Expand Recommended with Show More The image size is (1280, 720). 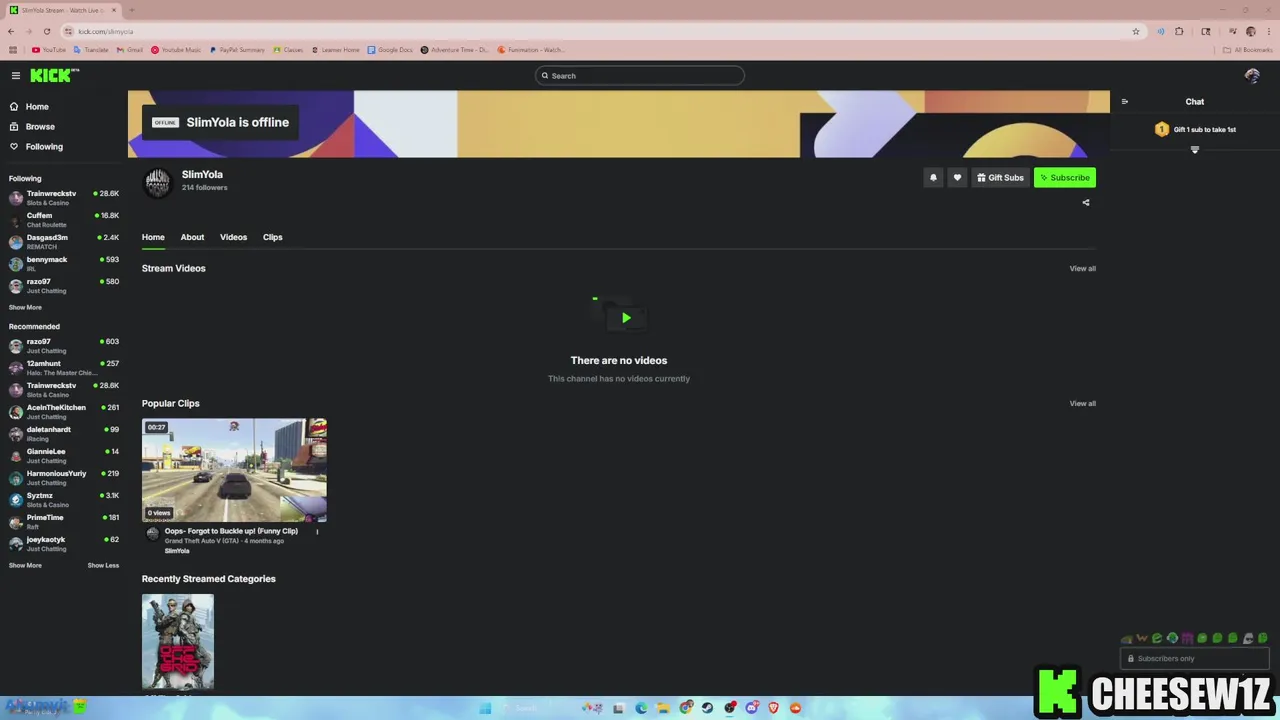(25, 565)
